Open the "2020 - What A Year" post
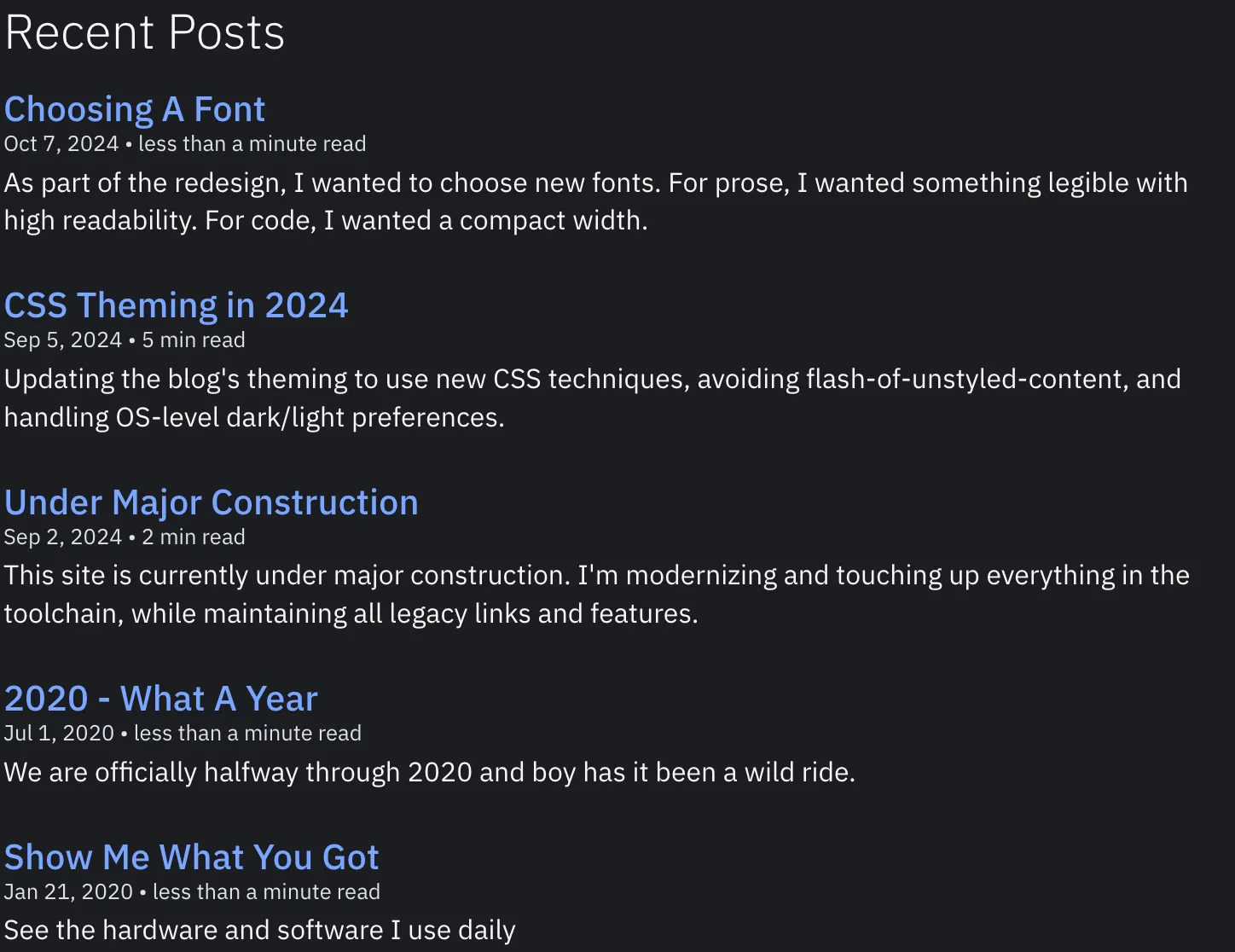The width and height of the screenshot is (1235, 952). point(160,699)
